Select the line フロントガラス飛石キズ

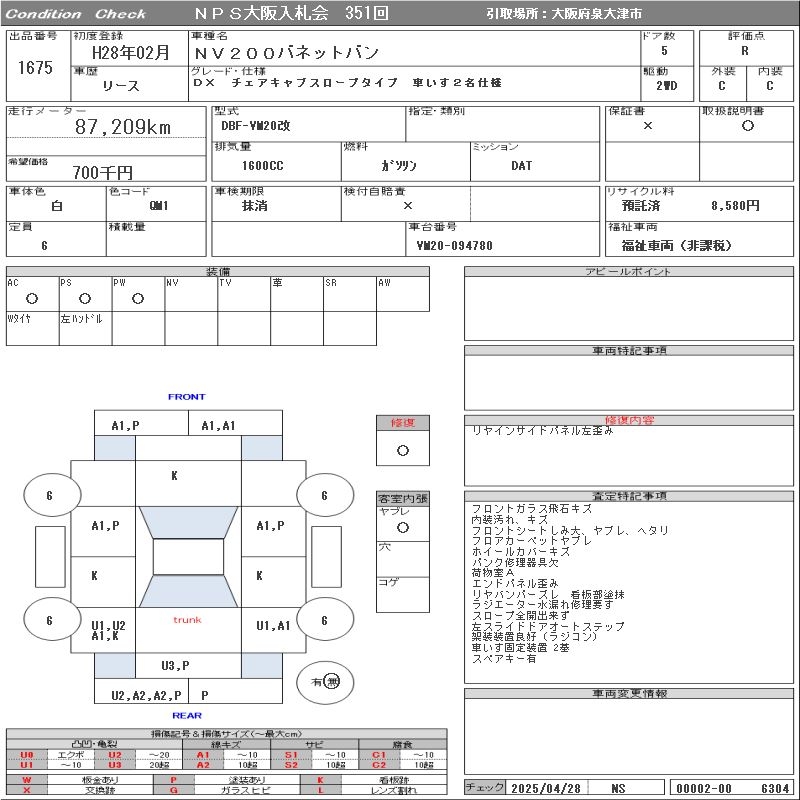tap(532, 509)
